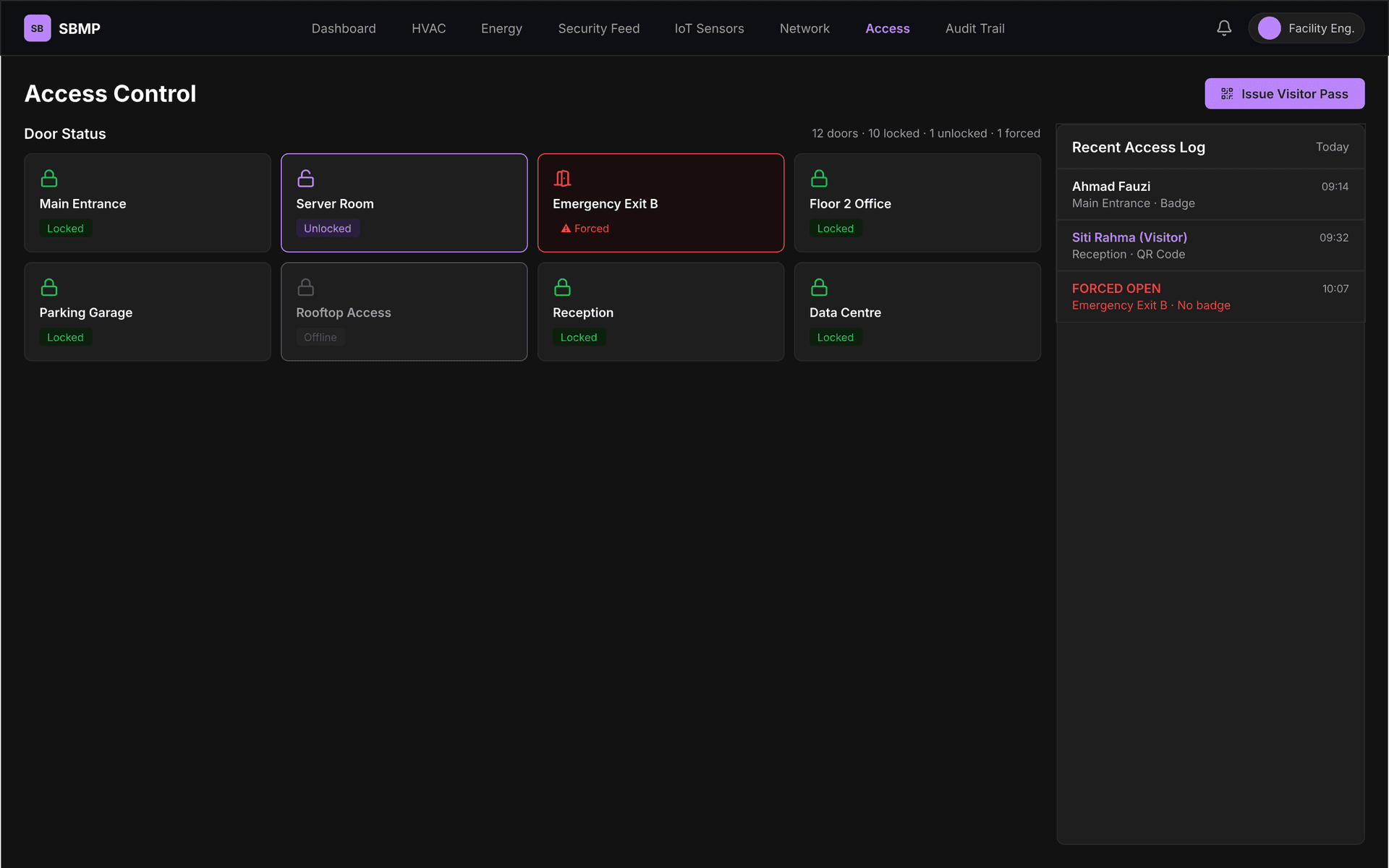Open the Siti Rahma visitor log entry
This screenshot has height=868, width=1389.
1210,246
